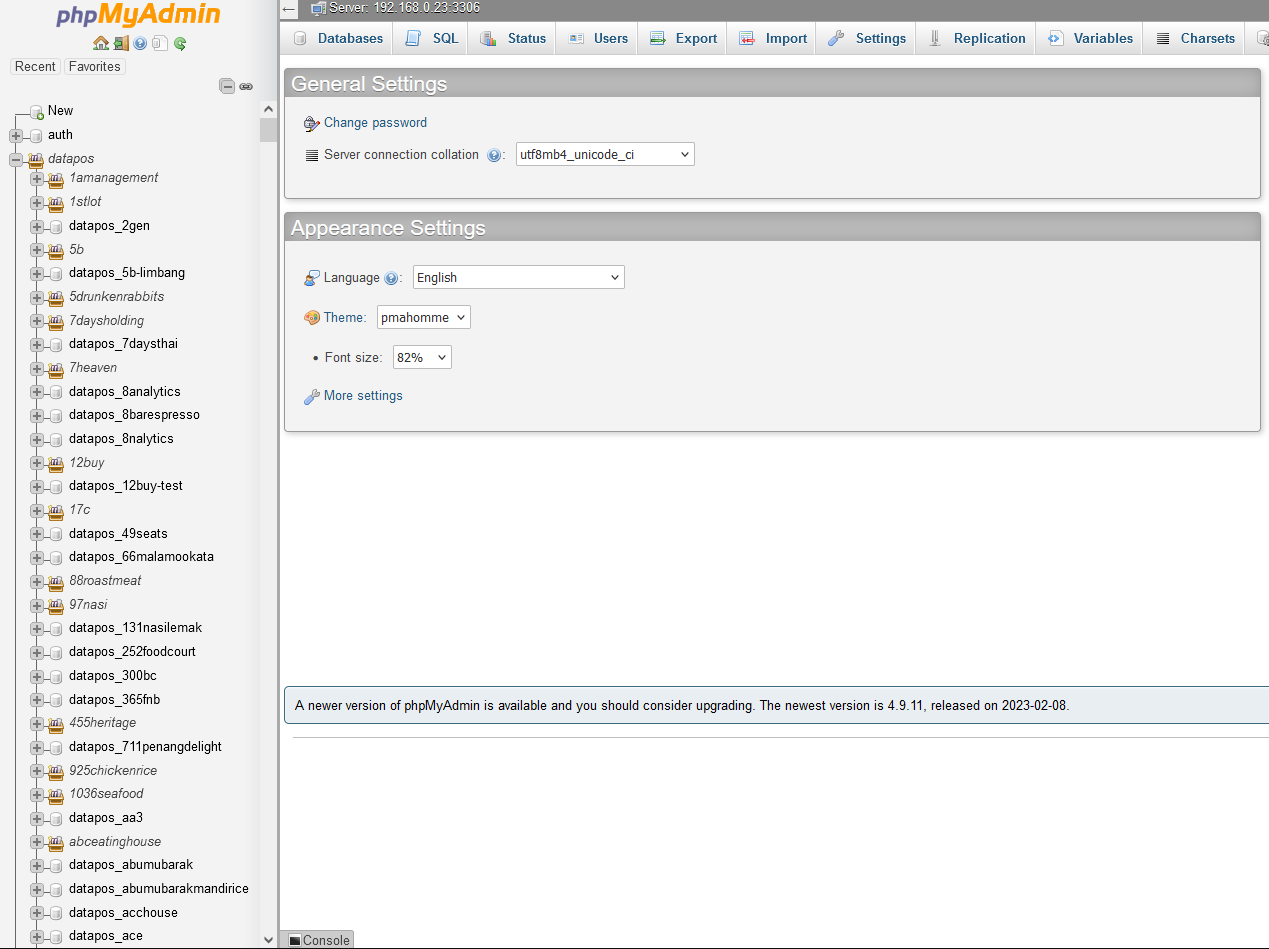Click the datapos group basket icon
Screen dimensions: 1269x949
37,159
